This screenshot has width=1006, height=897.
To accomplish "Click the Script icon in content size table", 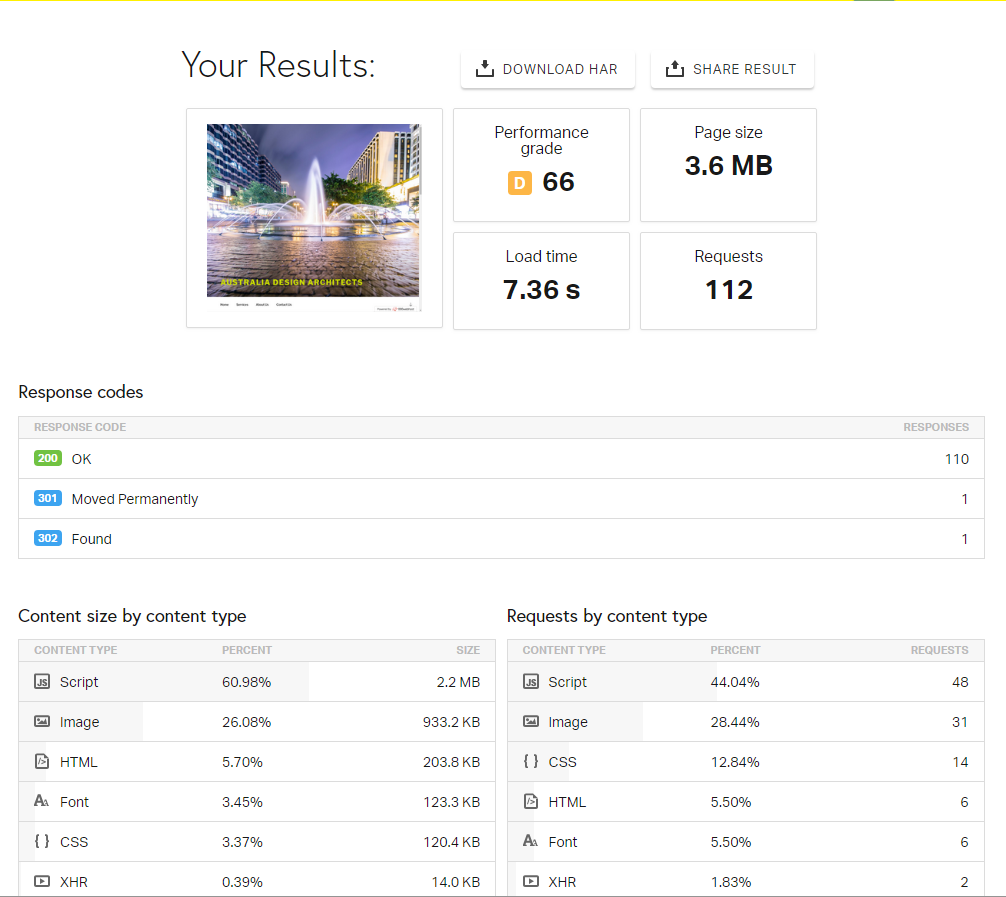I will pos(42,682).
